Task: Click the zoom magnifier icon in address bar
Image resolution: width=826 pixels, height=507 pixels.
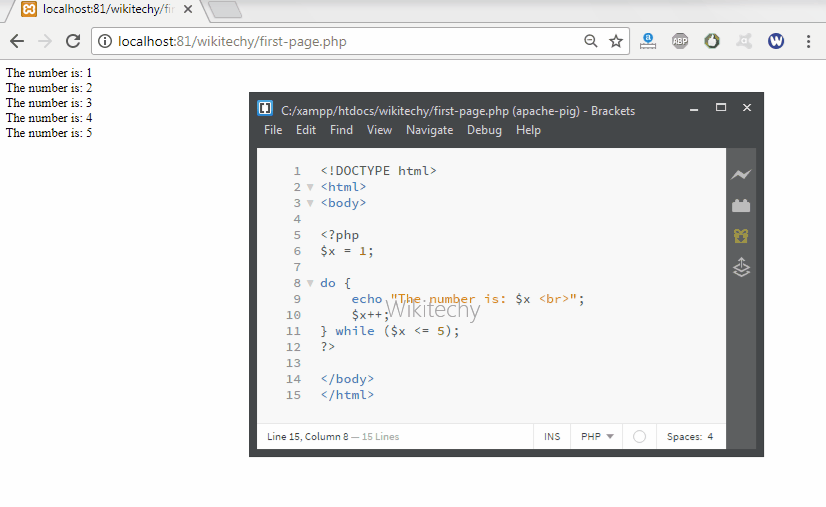Action: tap(591, 41)
